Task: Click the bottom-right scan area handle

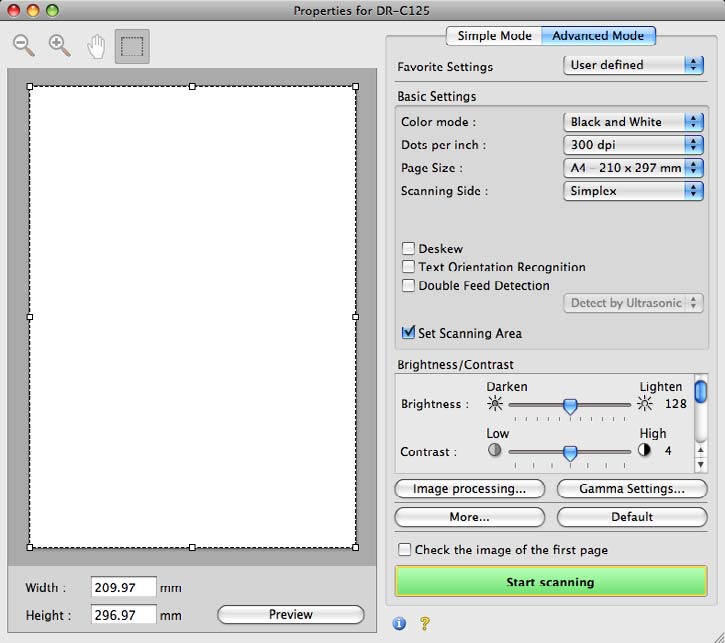Action: (356, 547)
